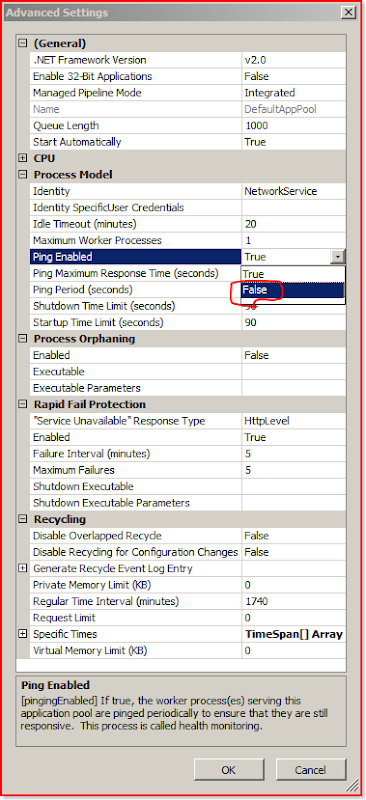The width and height of the screenshot is (366, 800).
Task: Select "Service Unavailable" Response Type row
Action: (188, 421)
